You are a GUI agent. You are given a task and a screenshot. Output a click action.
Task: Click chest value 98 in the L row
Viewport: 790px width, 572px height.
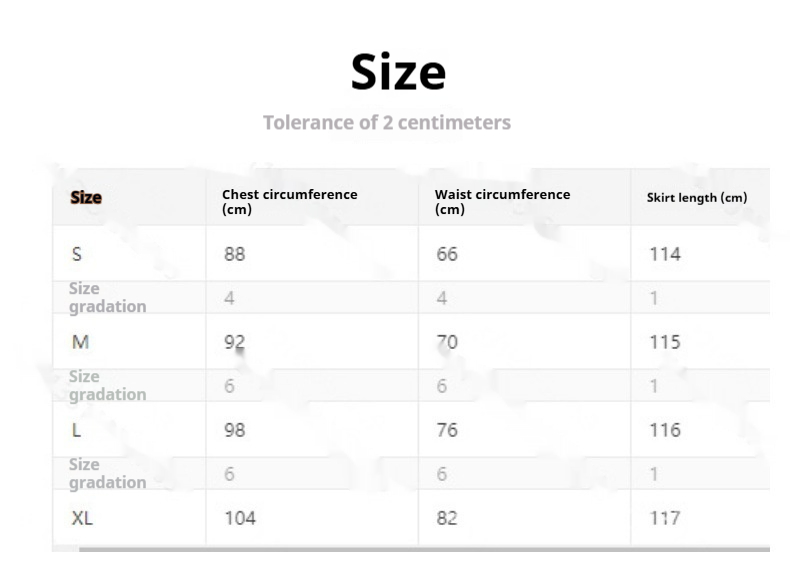coord(234,430)
